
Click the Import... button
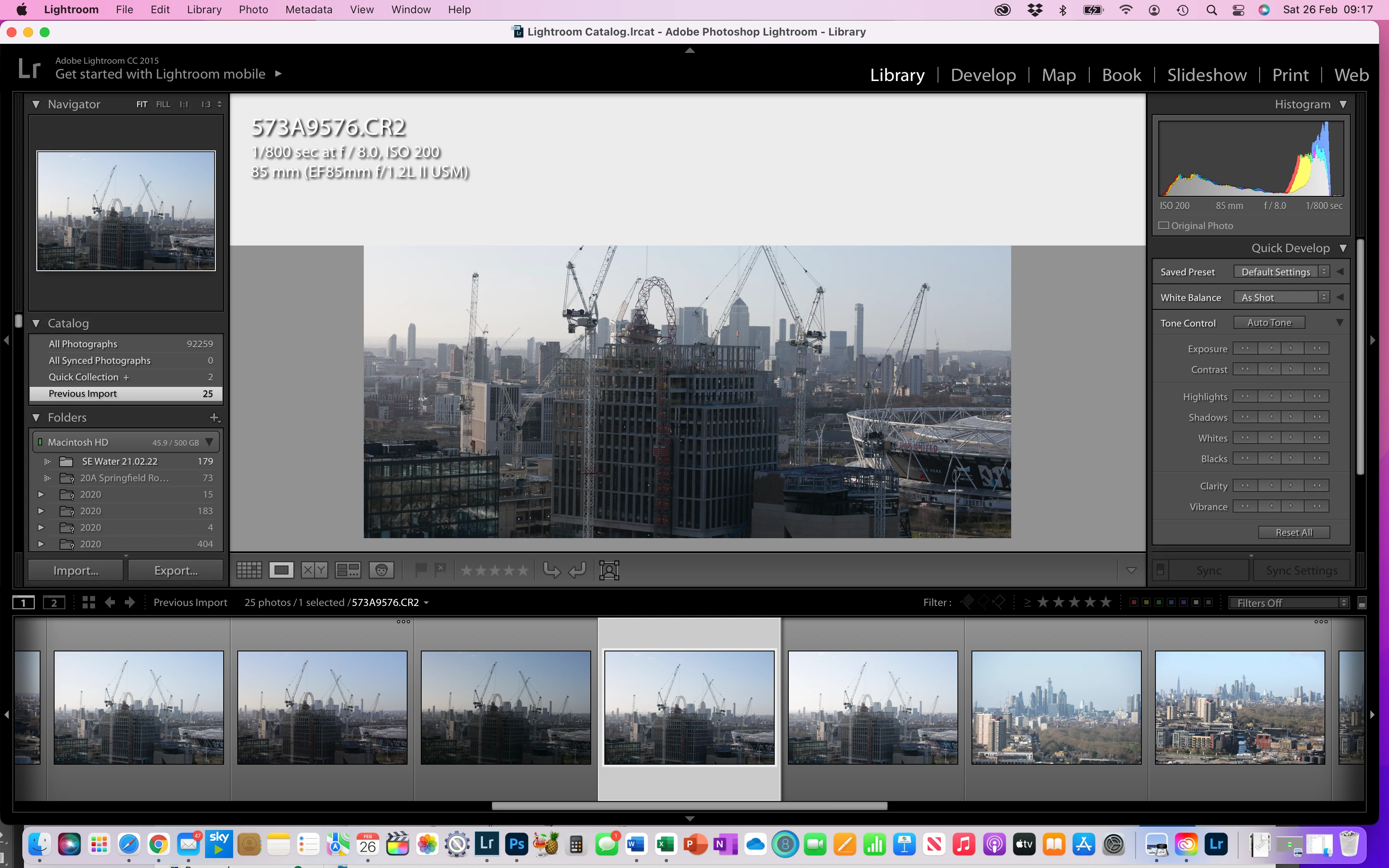click(x=76, y=571)
